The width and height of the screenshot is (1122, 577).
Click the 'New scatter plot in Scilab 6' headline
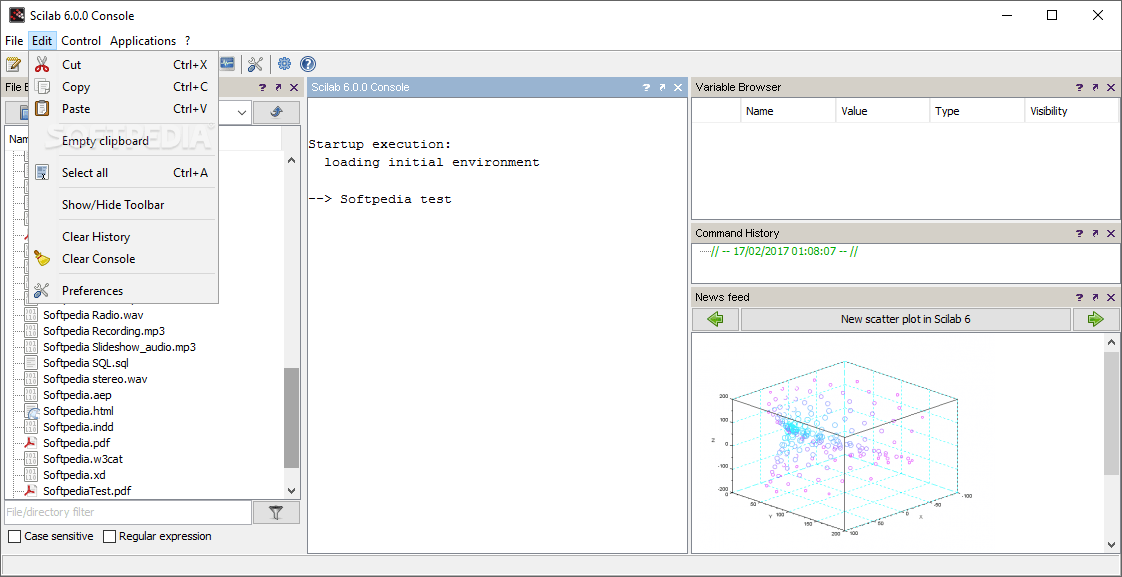(905, 319)
